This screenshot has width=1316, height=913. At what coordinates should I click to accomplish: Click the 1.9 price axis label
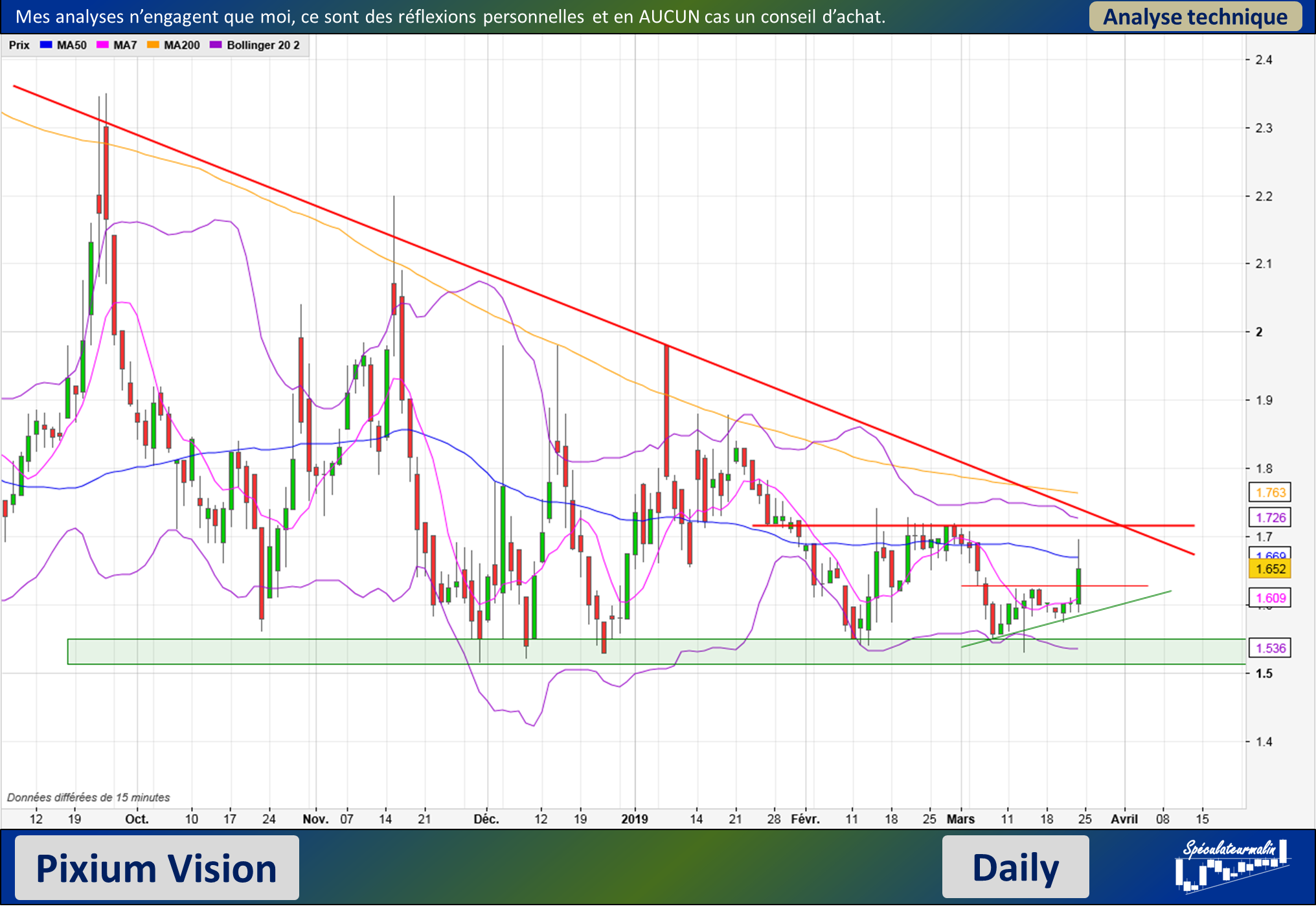click(x=1264, y=400)
